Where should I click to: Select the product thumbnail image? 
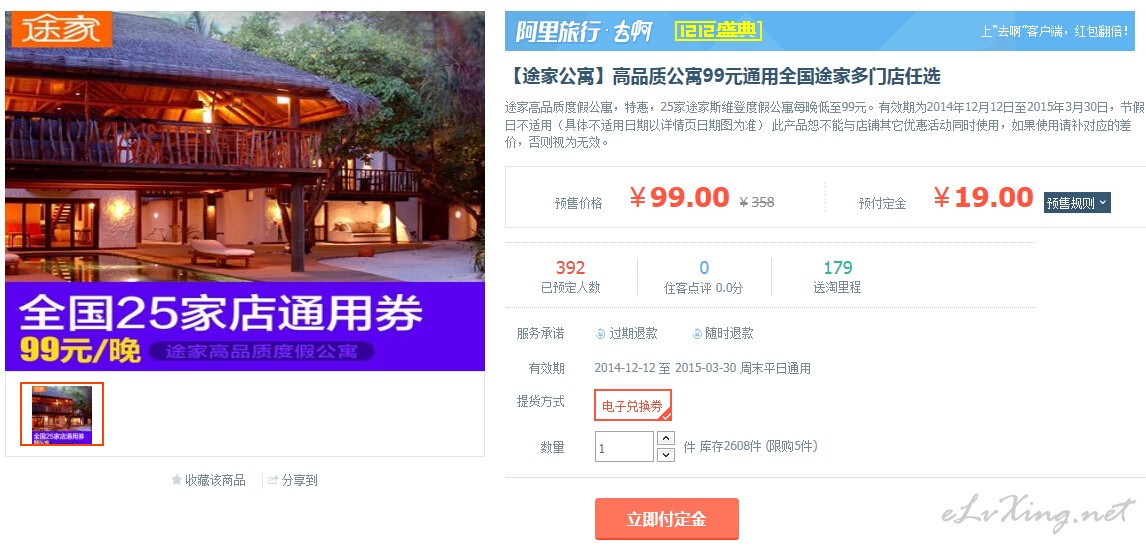(62, 414)
